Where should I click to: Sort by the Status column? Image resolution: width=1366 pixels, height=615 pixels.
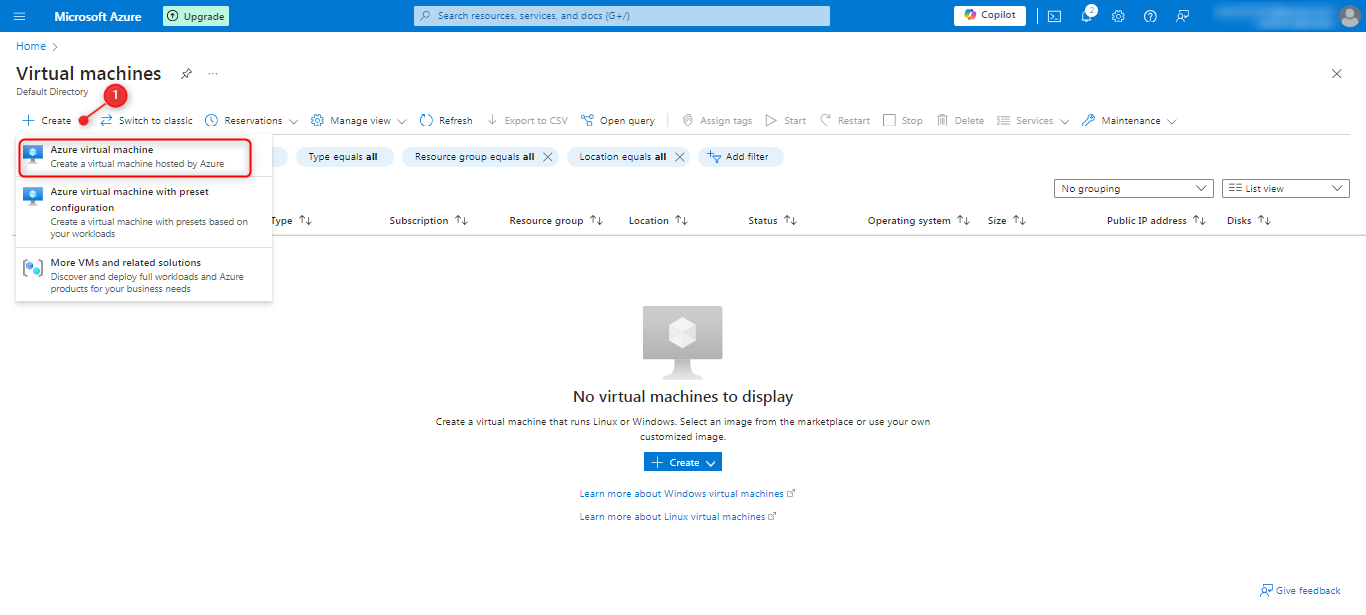click(x=772, y=220)
